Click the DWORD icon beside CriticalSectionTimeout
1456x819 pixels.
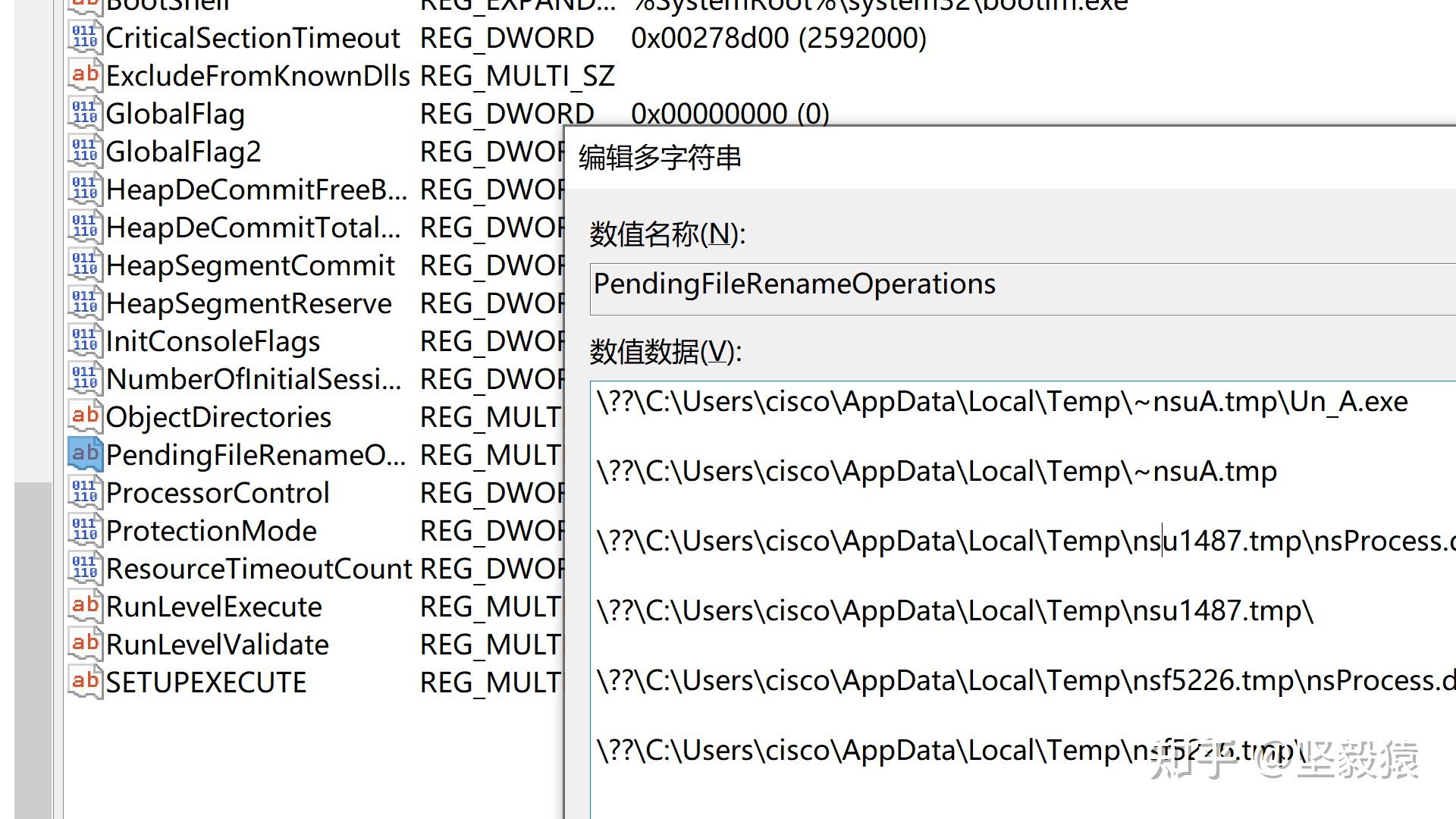(x=84, y=36)
